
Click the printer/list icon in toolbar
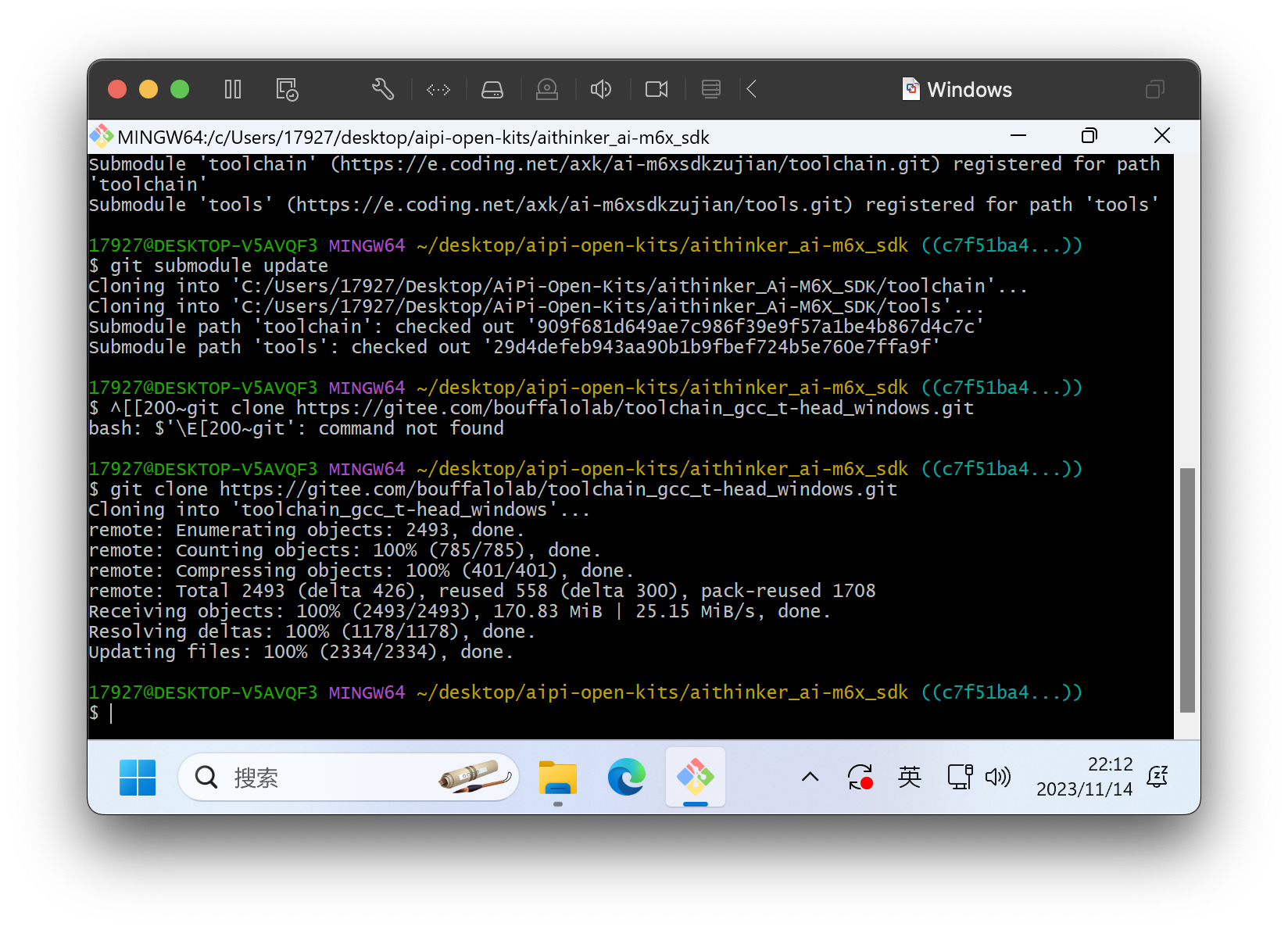tap(711, 89)
